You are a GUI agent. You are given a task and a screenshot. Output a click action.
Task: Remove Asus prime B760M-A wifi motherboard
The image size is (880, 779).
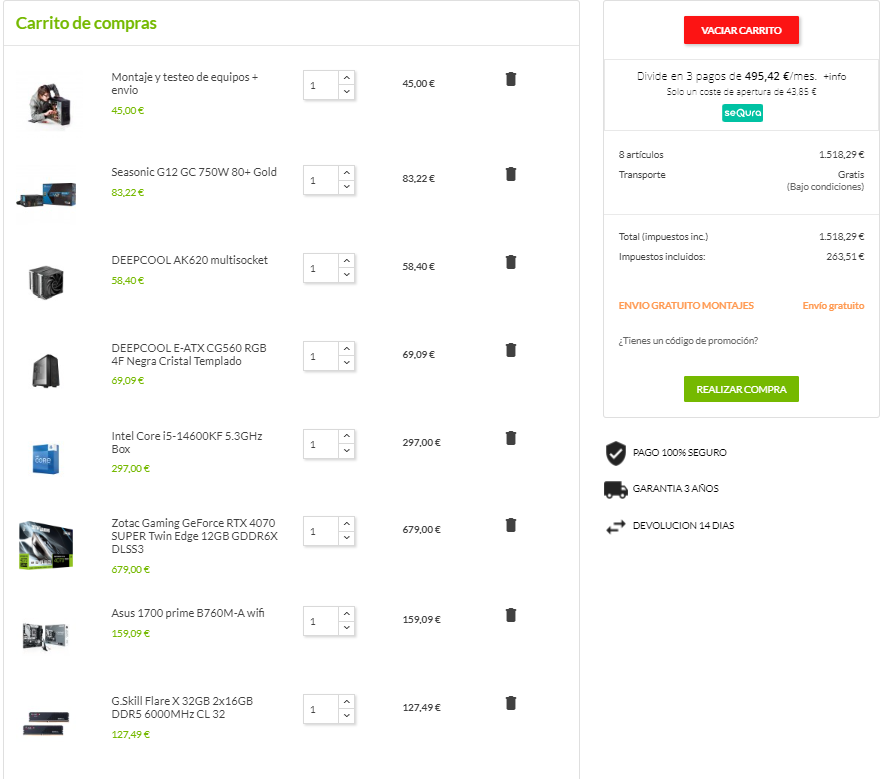511,615
